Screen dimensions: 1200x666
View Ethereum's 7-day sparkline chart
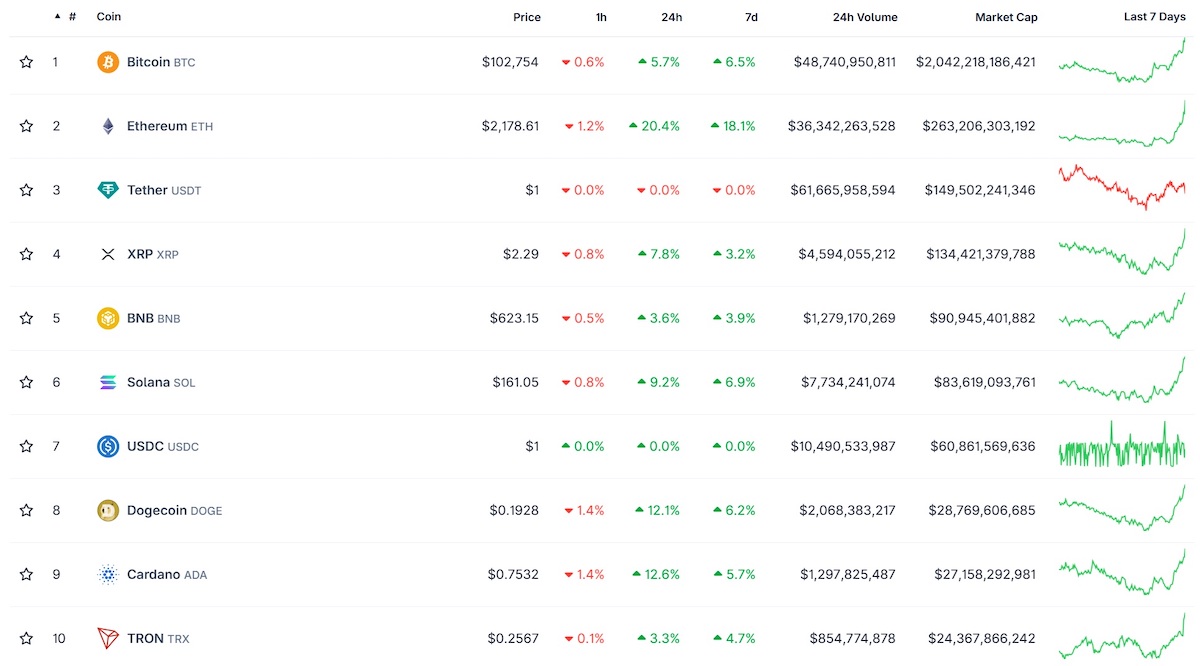click(1122, 124)
